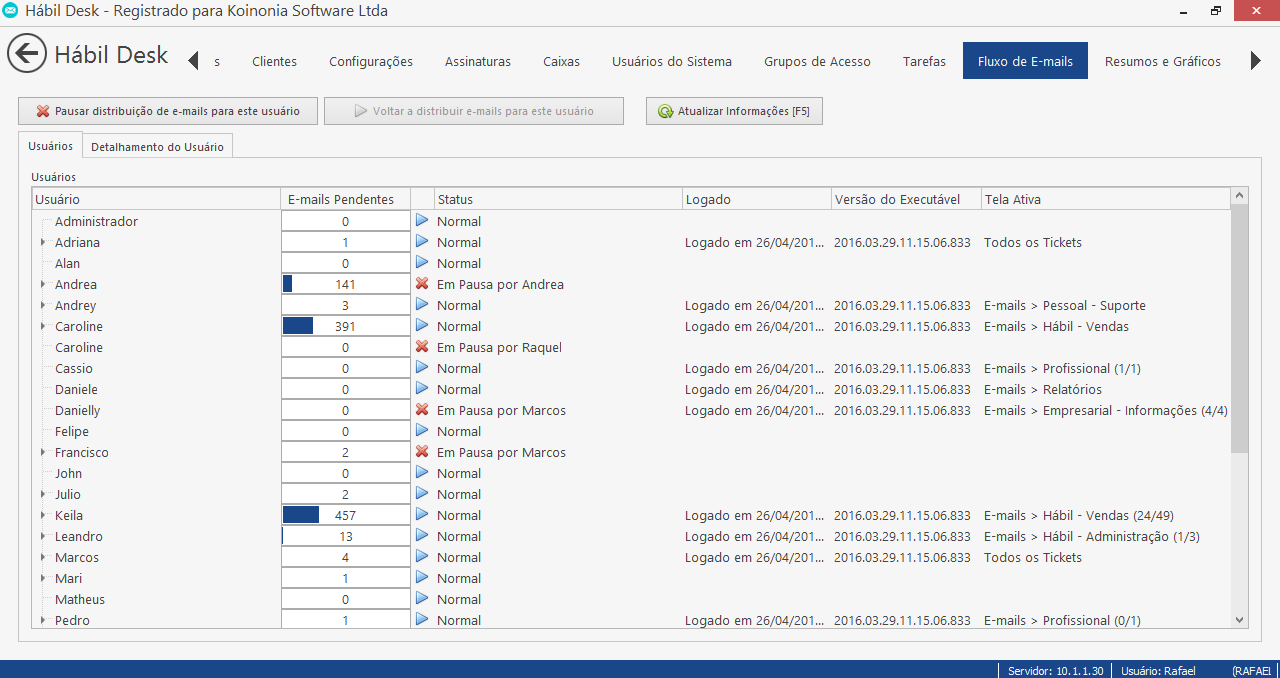Click the red X pause icon for Andrea
Image resolution: width=1280 pixels, height=678 pixels.
point(422,284)
